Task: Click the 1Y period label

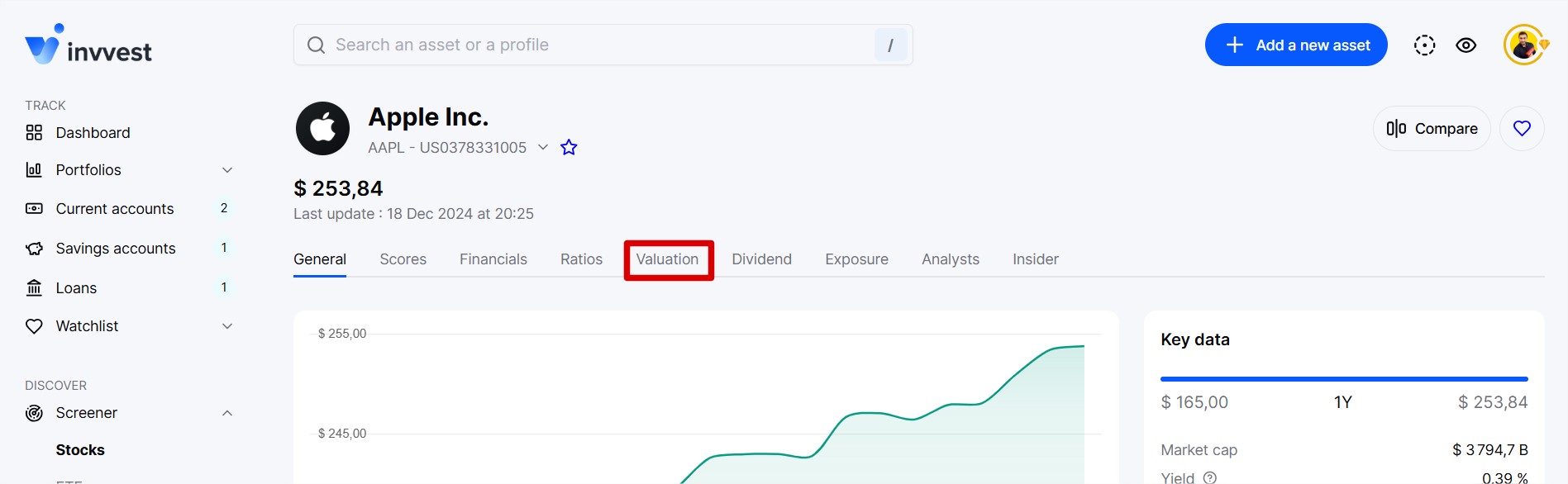Action: (x=1343, y=402)
